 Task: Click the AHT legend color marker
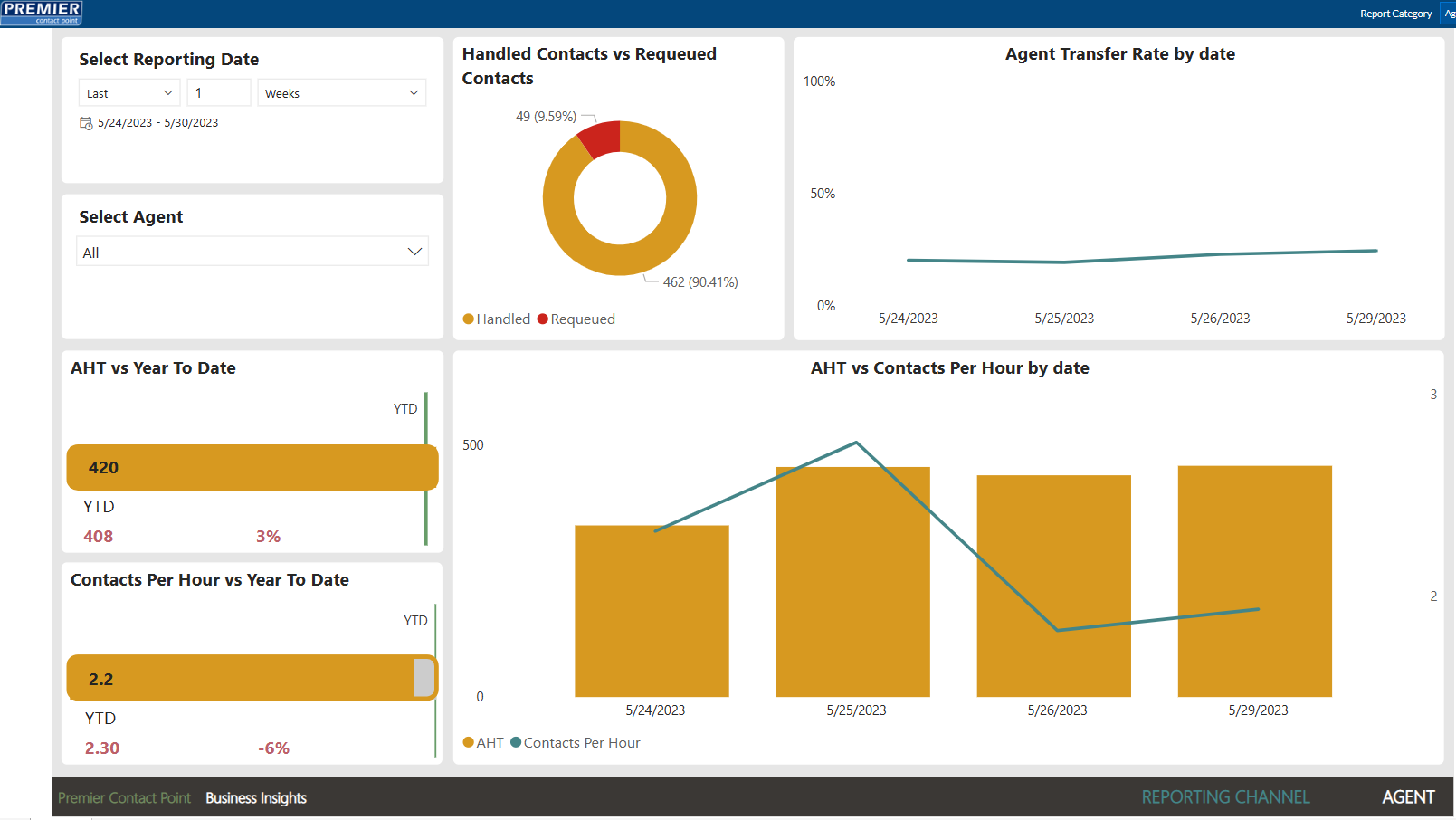pyautogui.click(x=469, y=742)
